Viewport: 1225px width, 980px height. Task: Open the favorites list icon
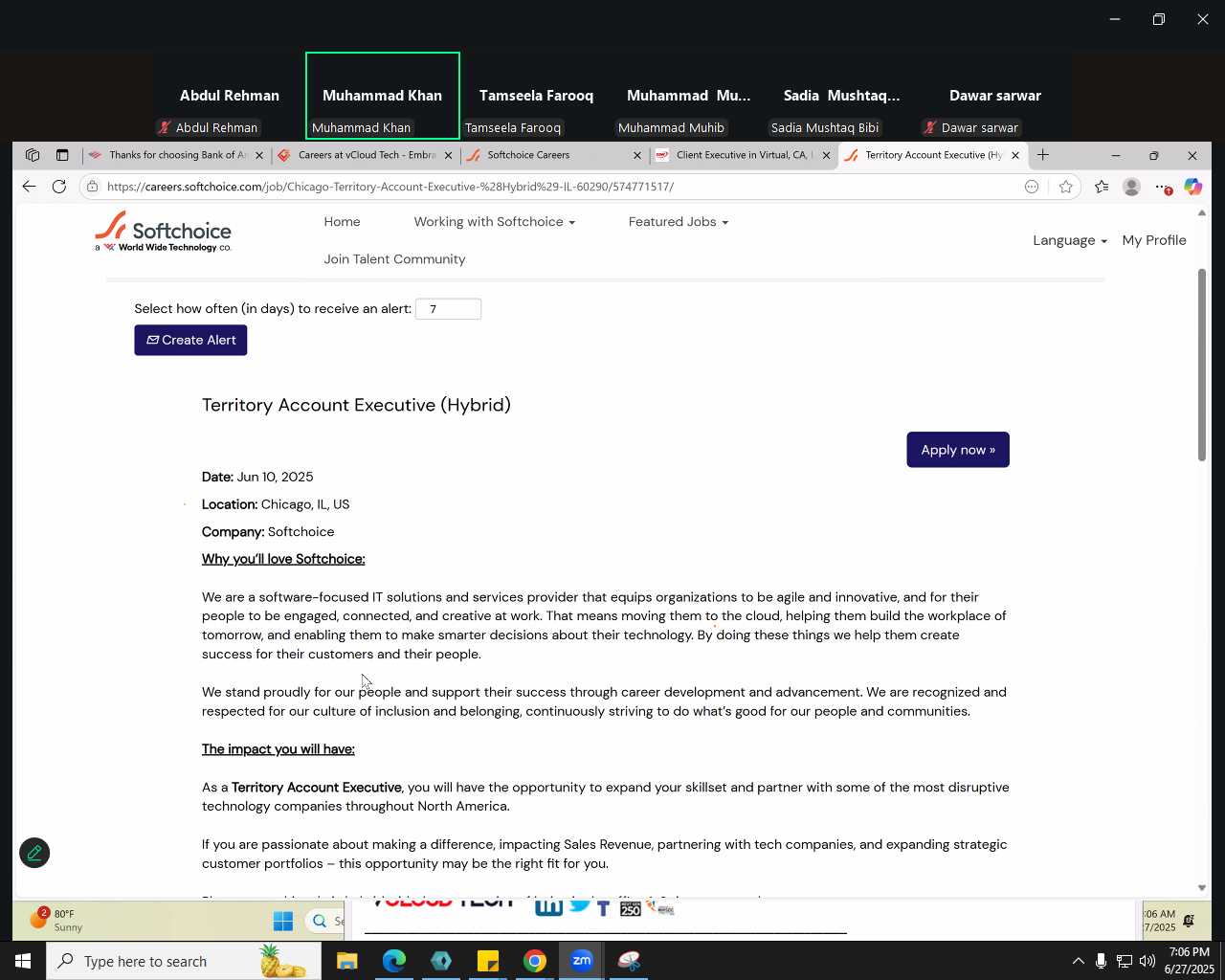[x=1102, y=187]
